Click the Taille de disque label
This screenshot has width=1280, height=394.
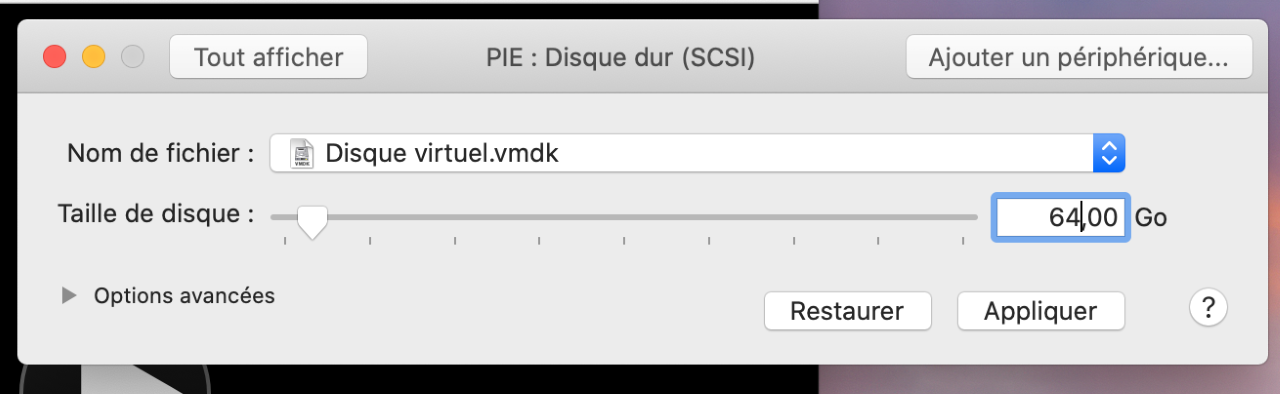click(155, 214)
